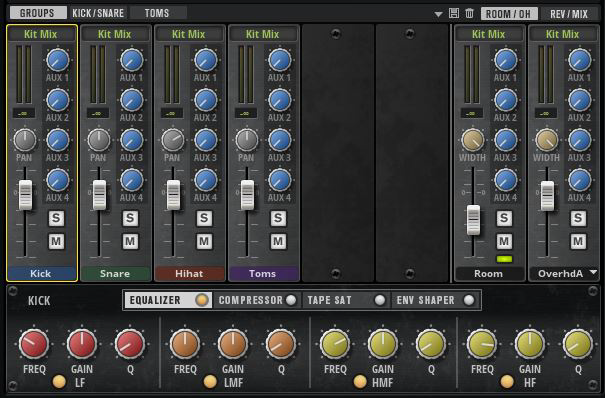
Task: Open Hihat channel Kit Mix output selector
Action: click(189, 34)
